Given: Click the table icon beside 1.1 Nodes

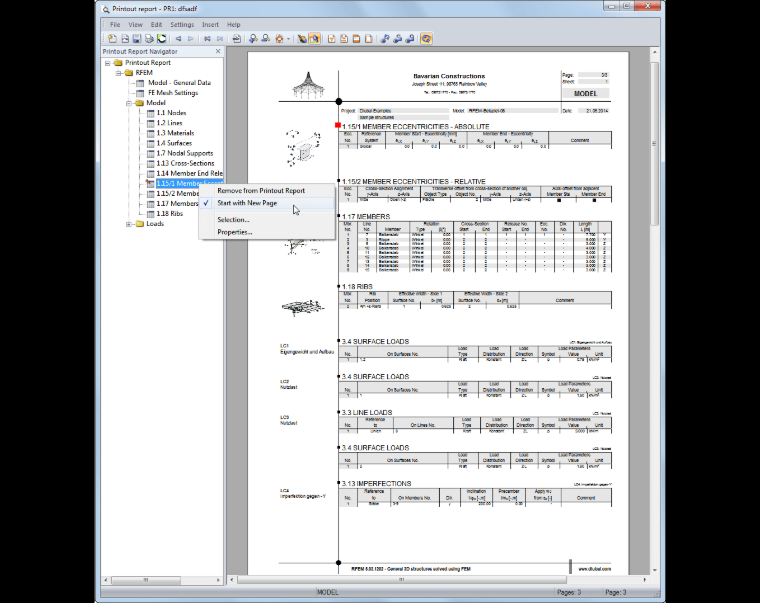Looking at the screenshot, I should pos(151,113).
